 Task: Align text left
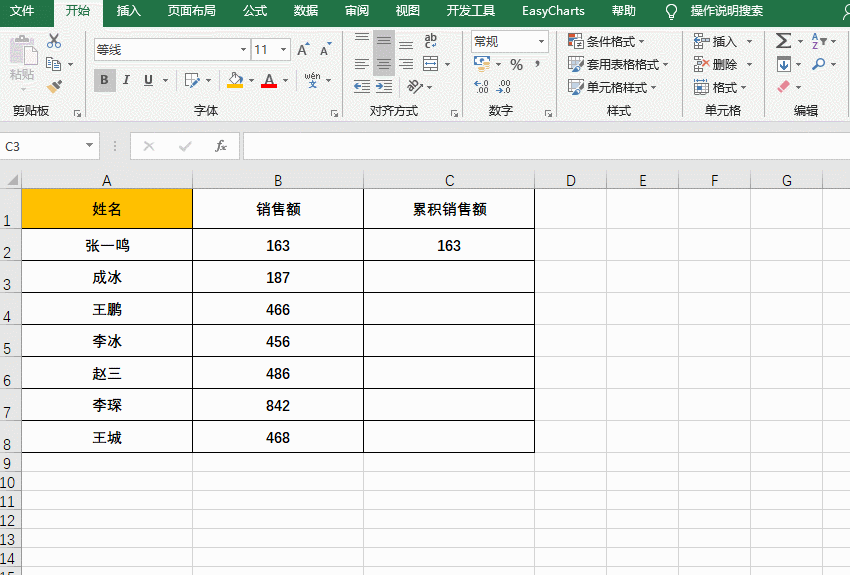362,64
